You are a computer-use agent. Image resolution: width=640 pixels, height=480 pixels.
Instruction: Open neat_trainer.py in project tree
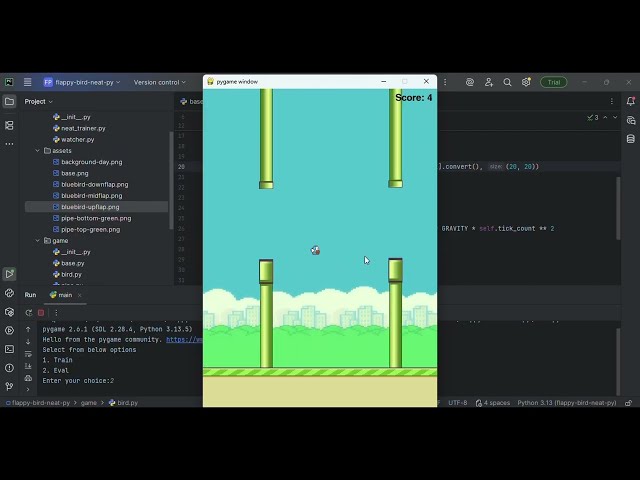(79, 128)
